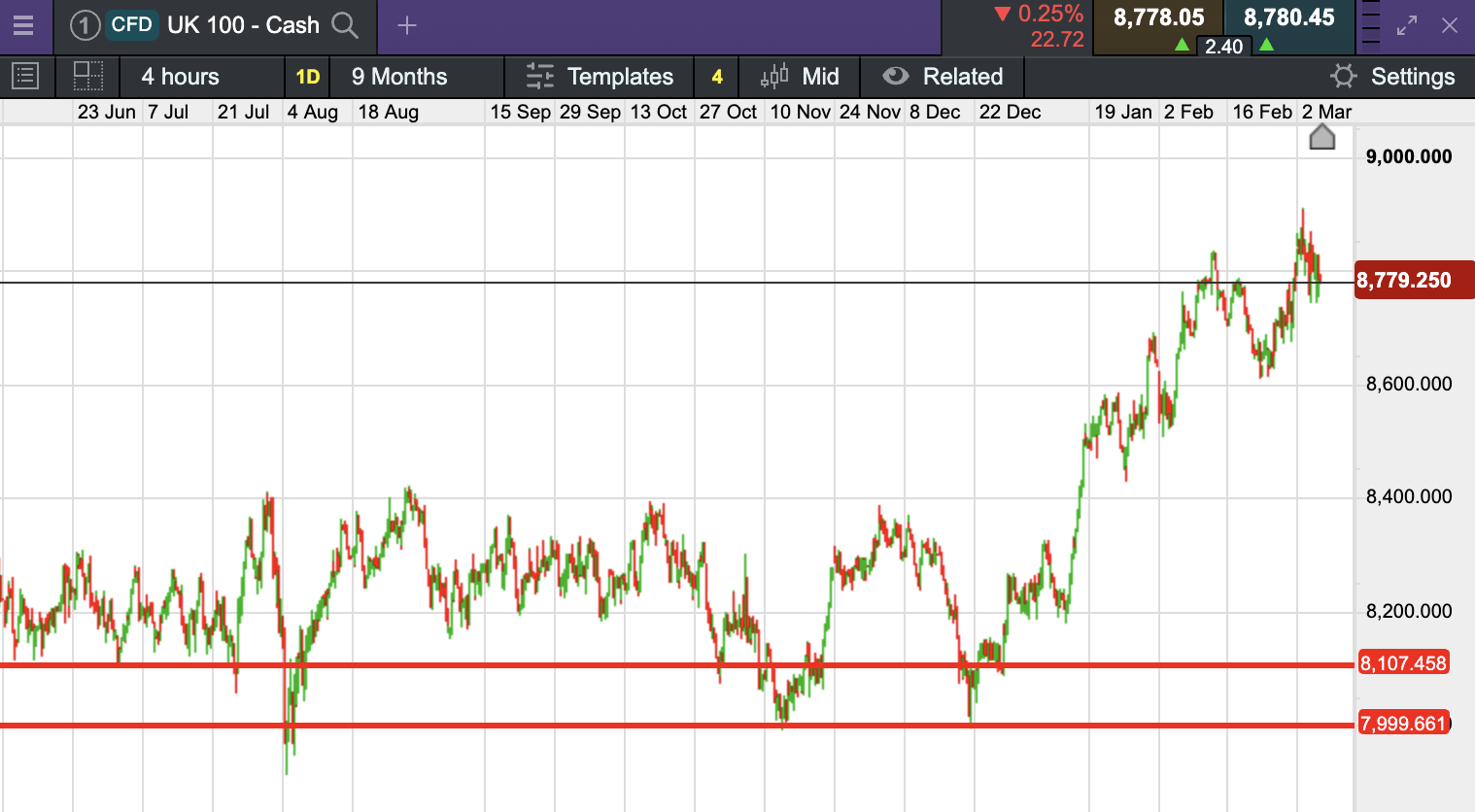Click the eye icon beside Related
Screen dimensions: 1475x812
click(x=895, y=76)
